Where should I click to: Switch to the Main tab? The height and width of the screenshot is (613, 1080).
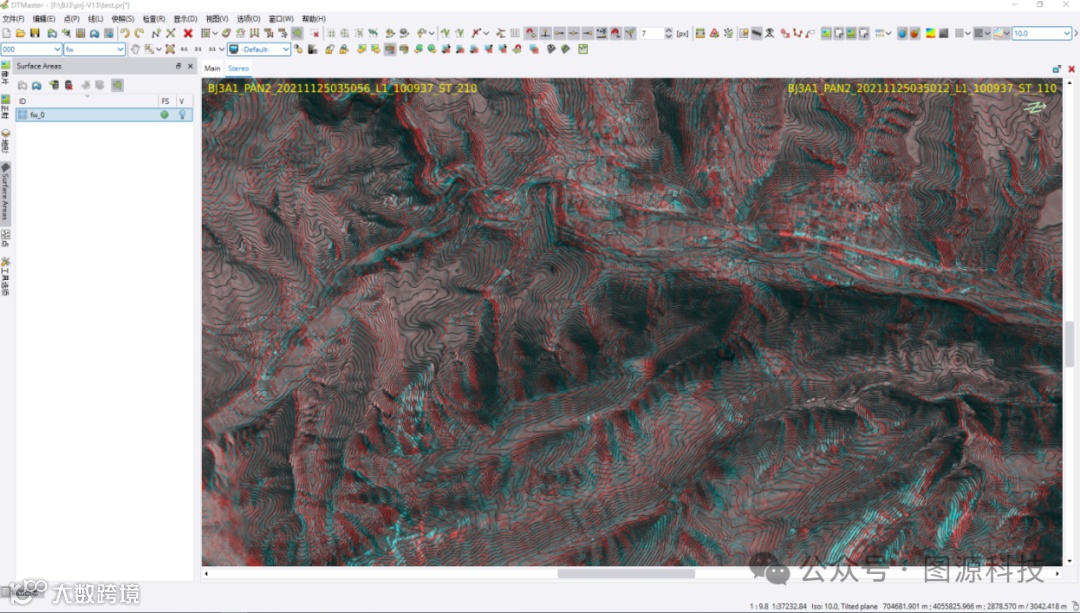212,68
